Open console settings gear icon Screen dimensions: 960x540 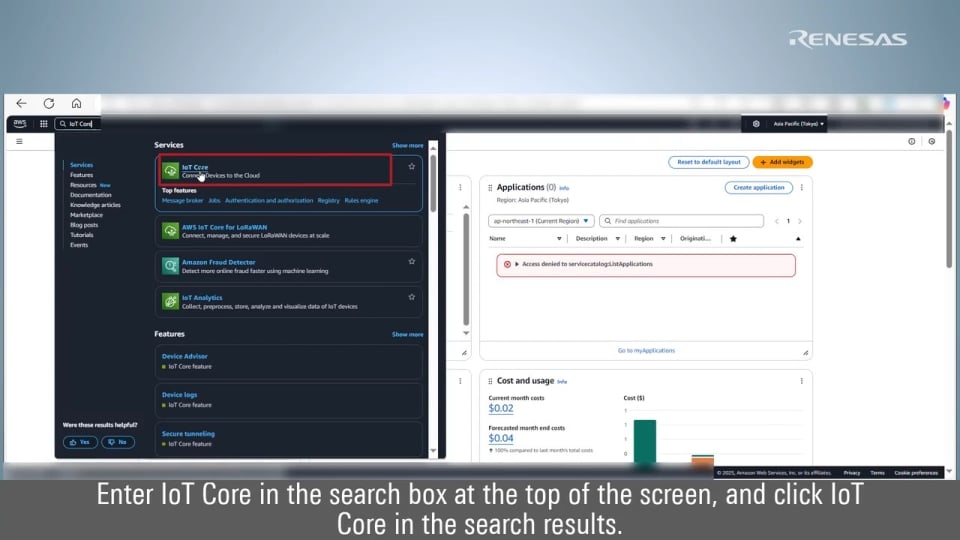pos(756,124)
